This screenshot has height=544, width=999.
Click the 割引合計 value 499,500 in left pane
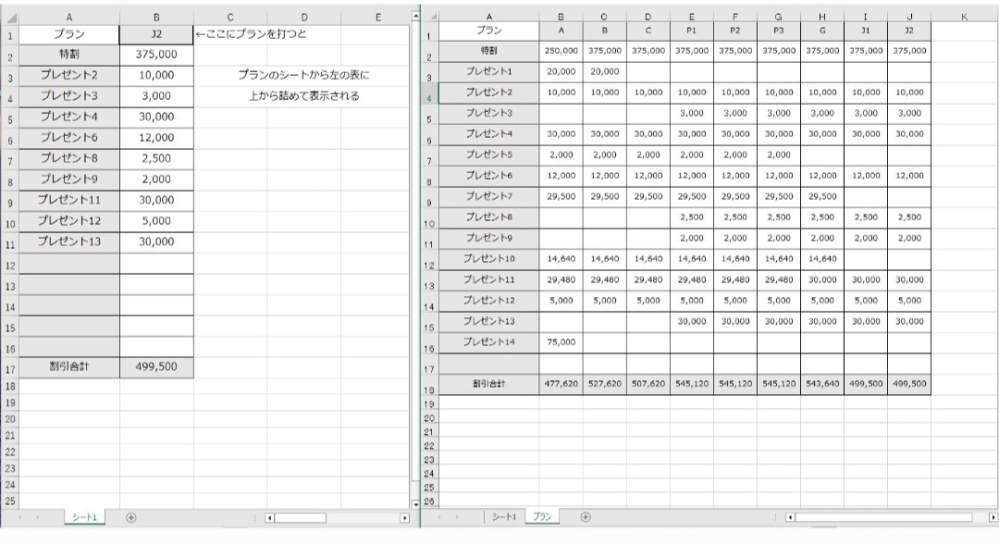tap(156, 367)
